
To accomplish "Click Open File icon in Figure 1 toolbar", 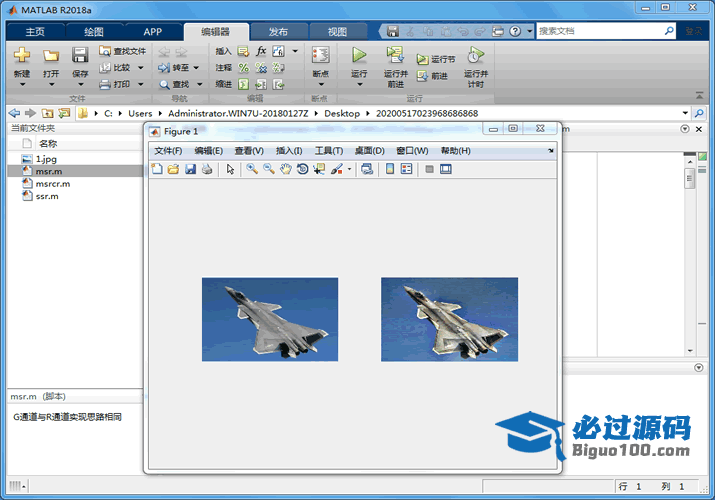I will [173, 169].
